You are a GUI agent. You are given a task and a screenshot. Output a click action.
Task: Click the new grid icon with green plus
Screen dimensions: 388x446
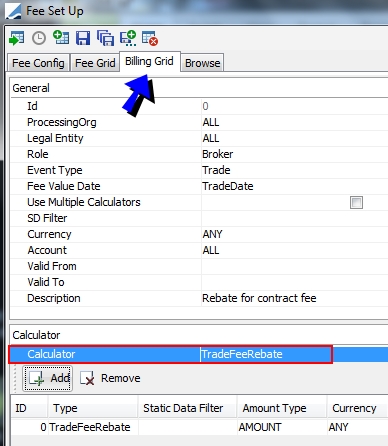pos(61,38)
